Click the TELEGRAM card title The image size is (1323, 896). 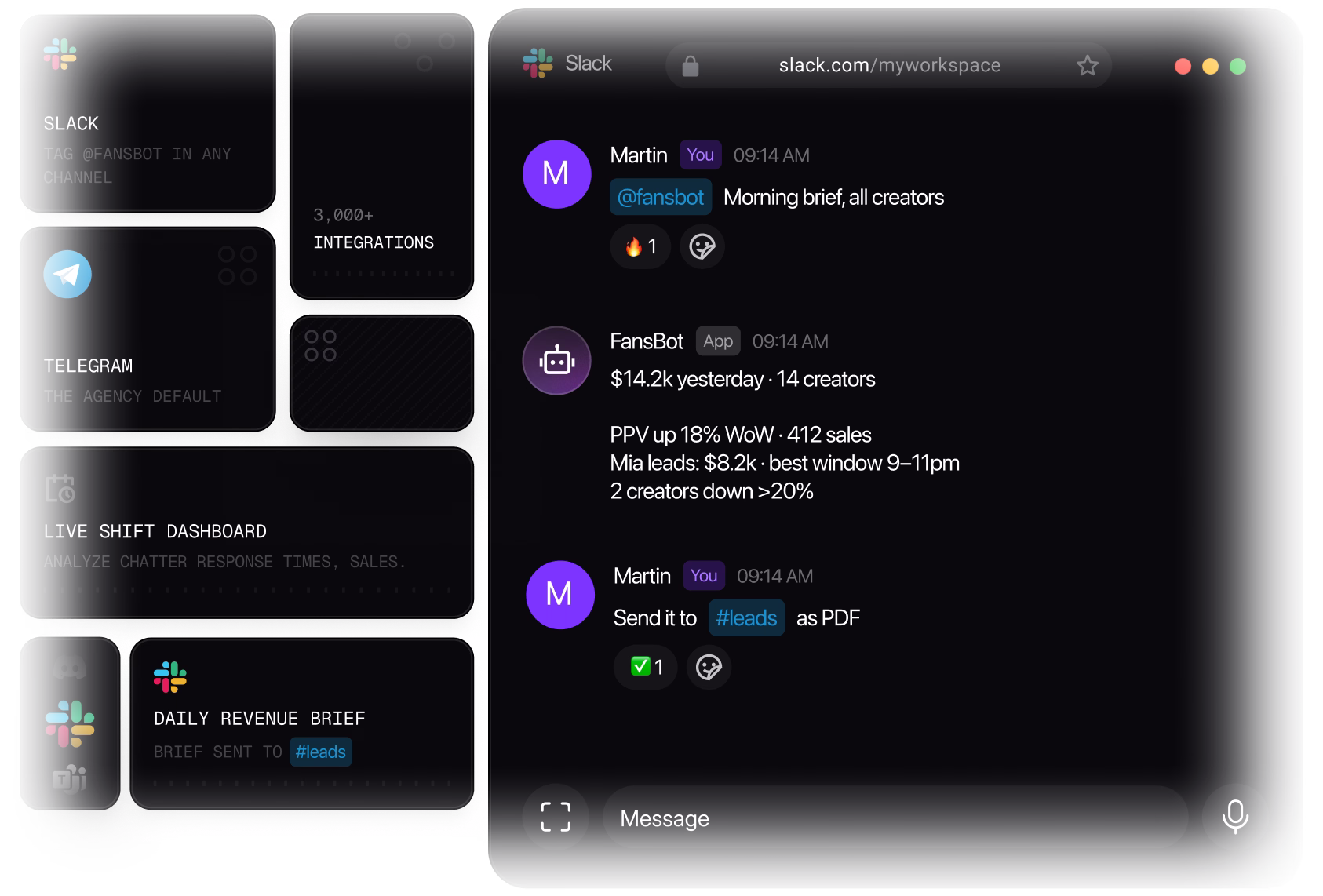[88, 366]
